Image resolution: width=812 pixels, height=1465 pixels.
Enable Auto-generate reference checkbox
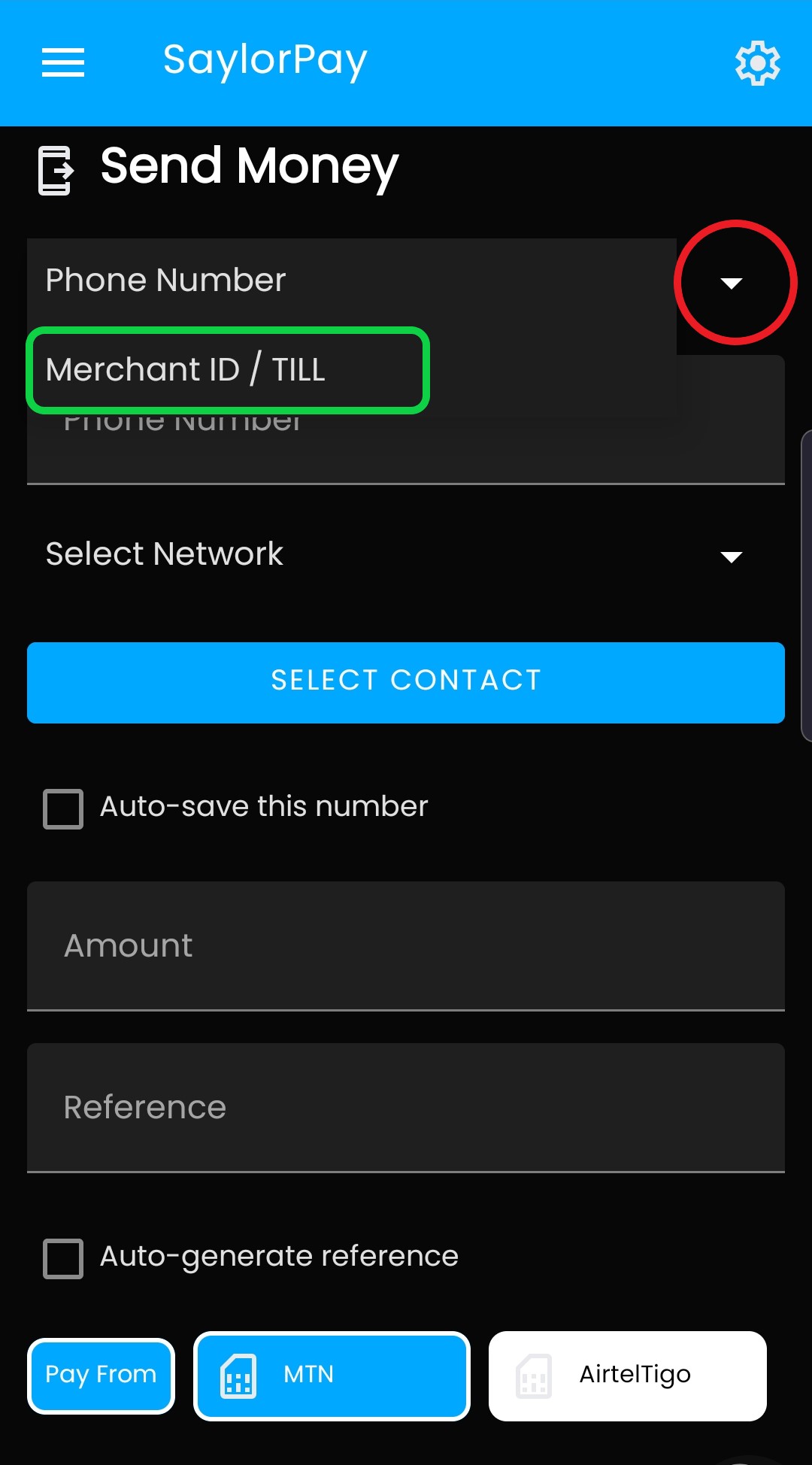click(63, 1259)
